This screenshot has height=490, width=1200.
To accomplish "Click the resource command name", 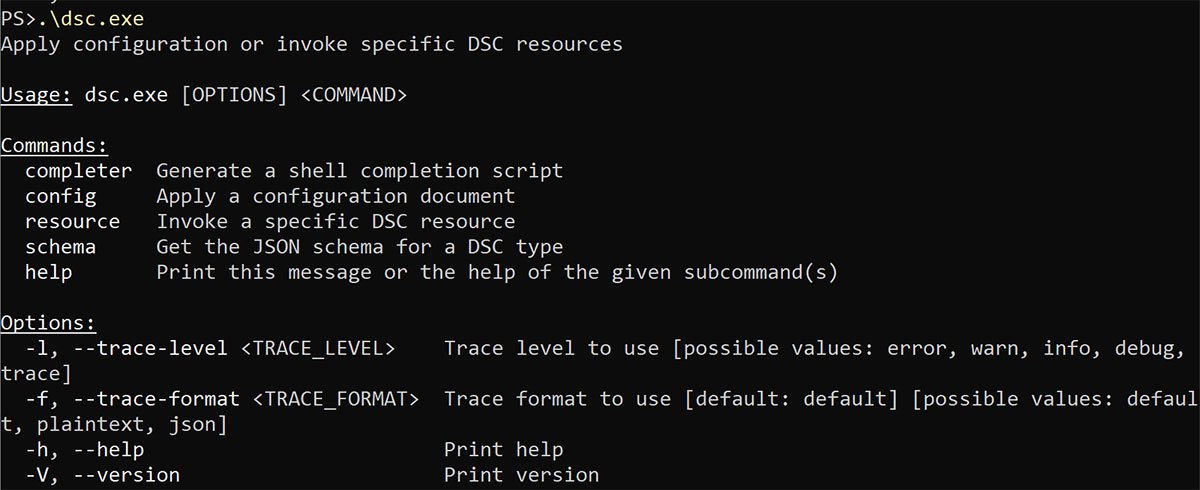I will coord(72,221).
